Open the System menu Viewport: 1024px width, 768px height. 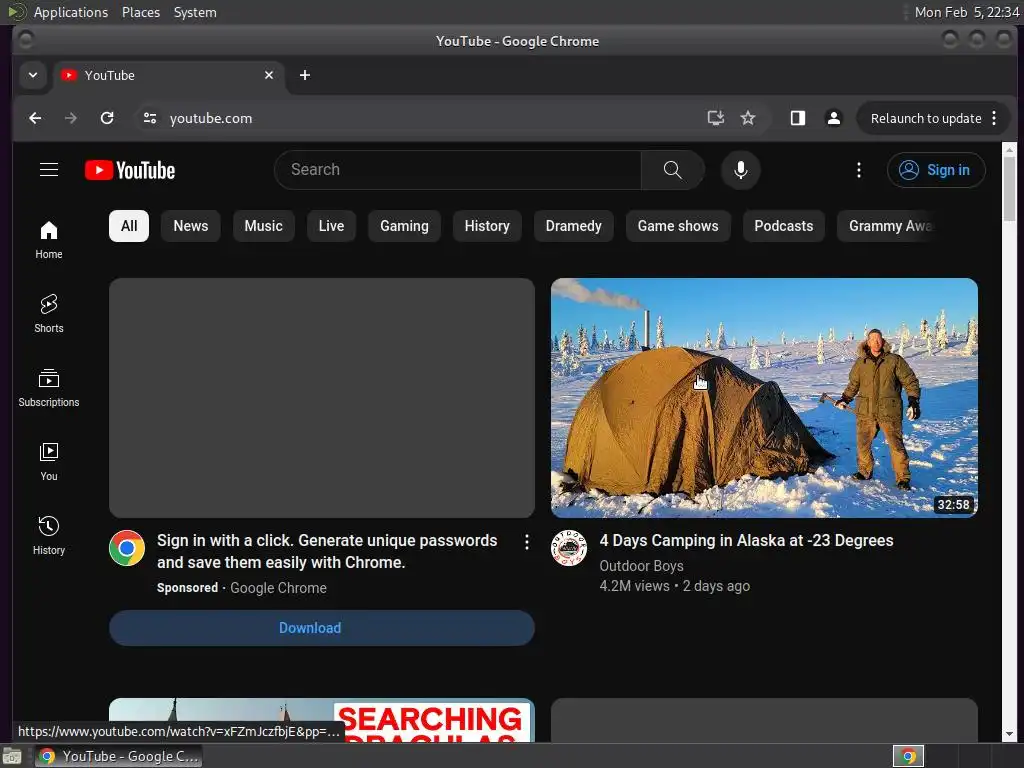pos(195,12)
